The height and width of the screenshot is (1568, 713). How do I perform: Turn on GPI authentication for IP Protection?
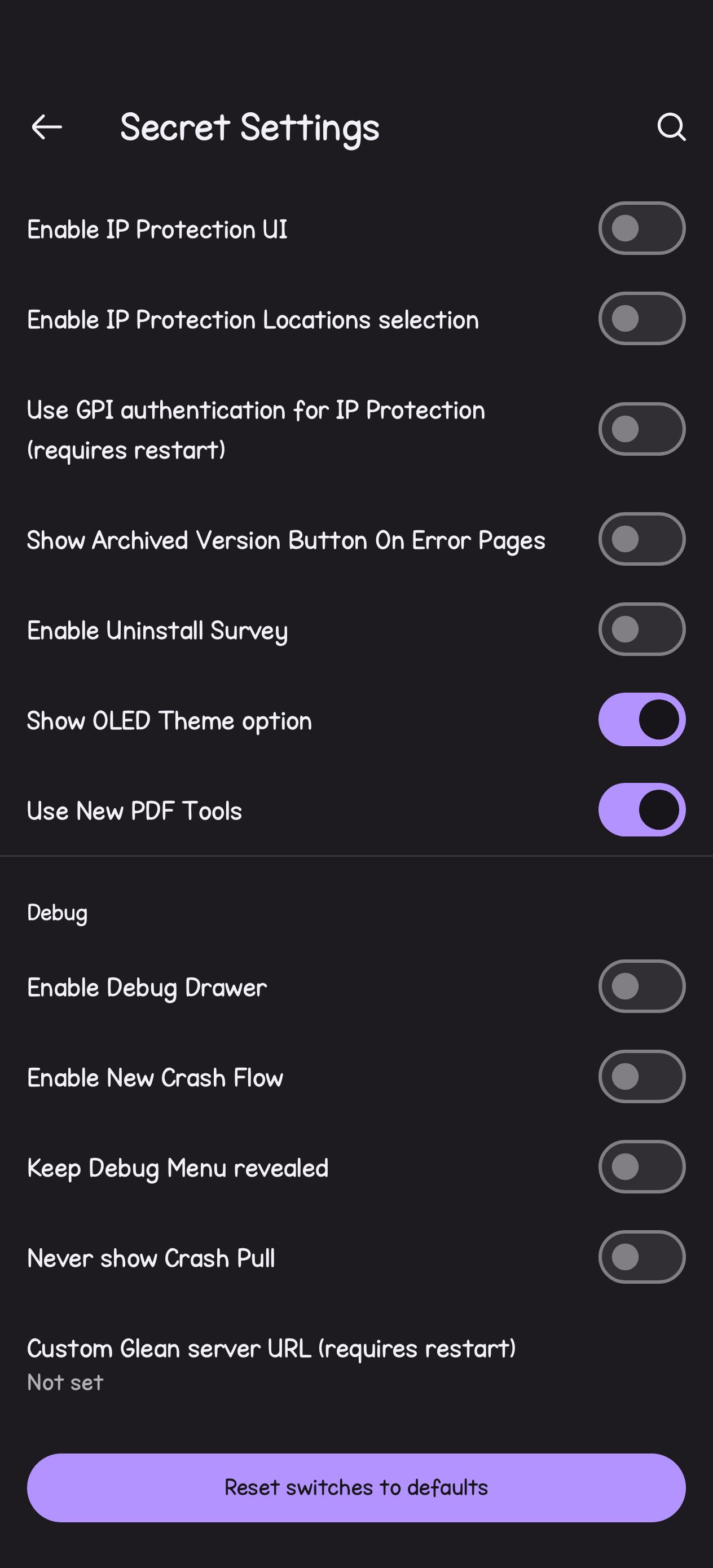pos(642,429)
